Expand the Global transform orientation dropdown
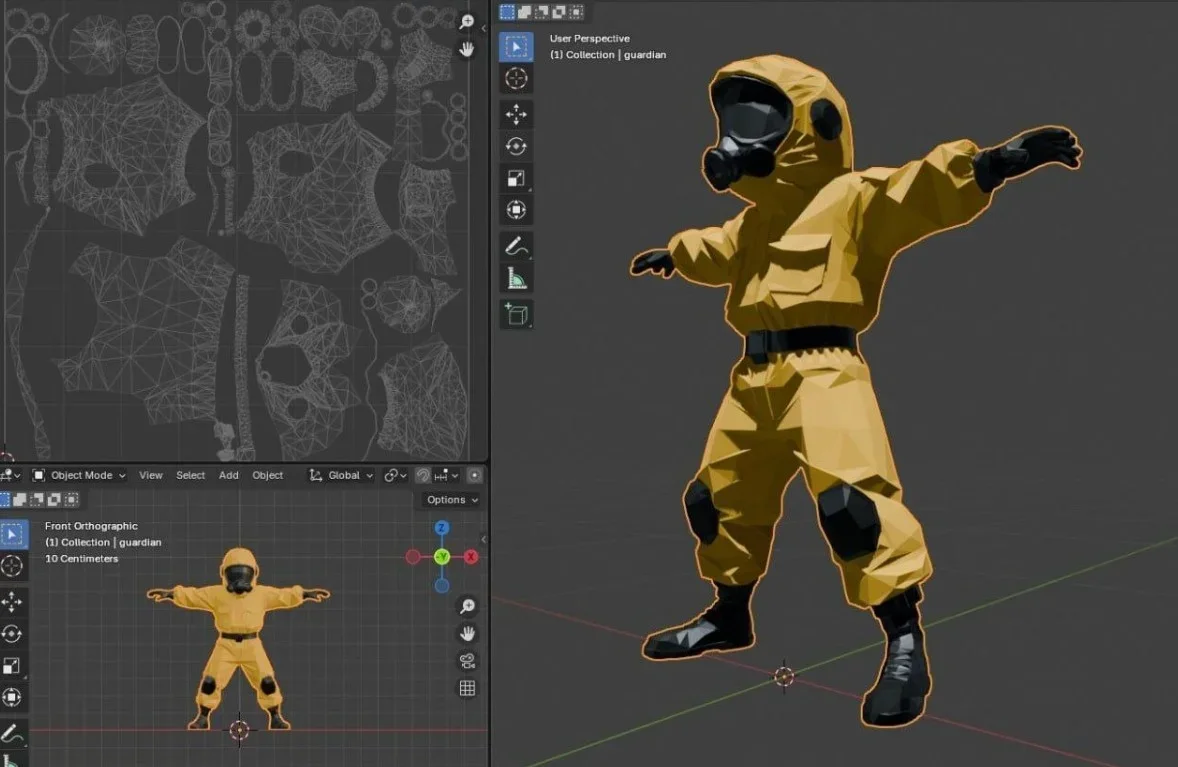The width and height of the screenshot is (1178, 767). tap(342, 476)
